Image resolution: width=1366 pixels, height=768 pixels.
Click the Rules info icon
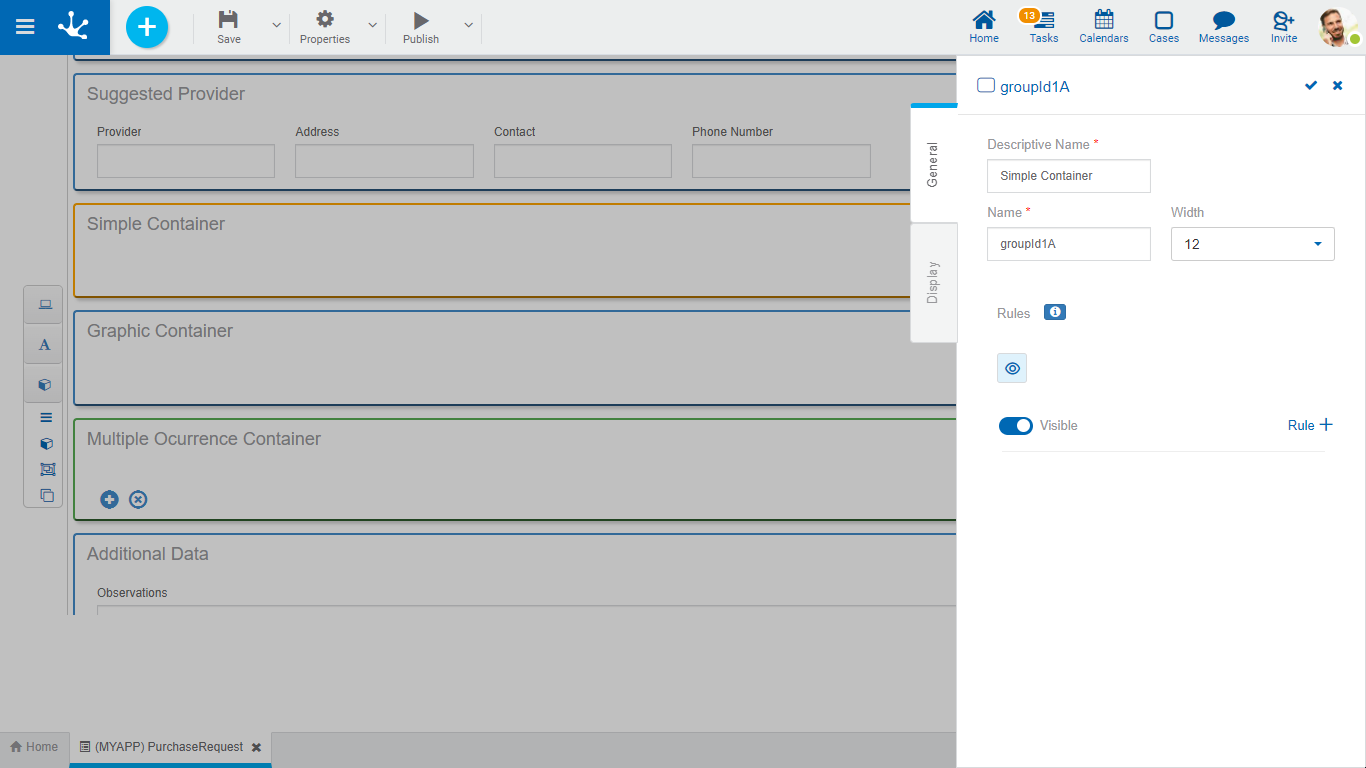tap(1054, 312)
